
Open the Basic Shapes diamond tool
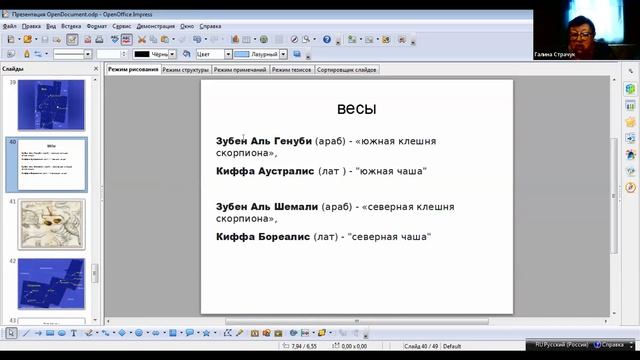122,333
